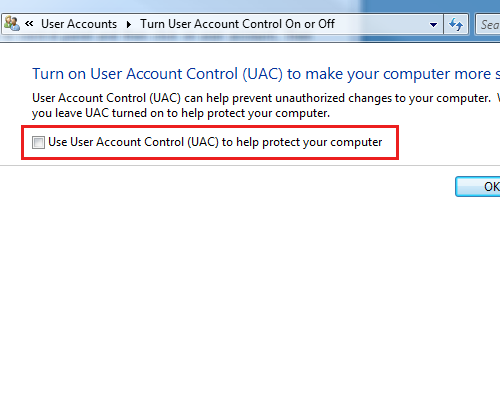Click the window's glass title bar area
Image resolution: width=500 pixels, height=400 pixels.
click(180, 6)
